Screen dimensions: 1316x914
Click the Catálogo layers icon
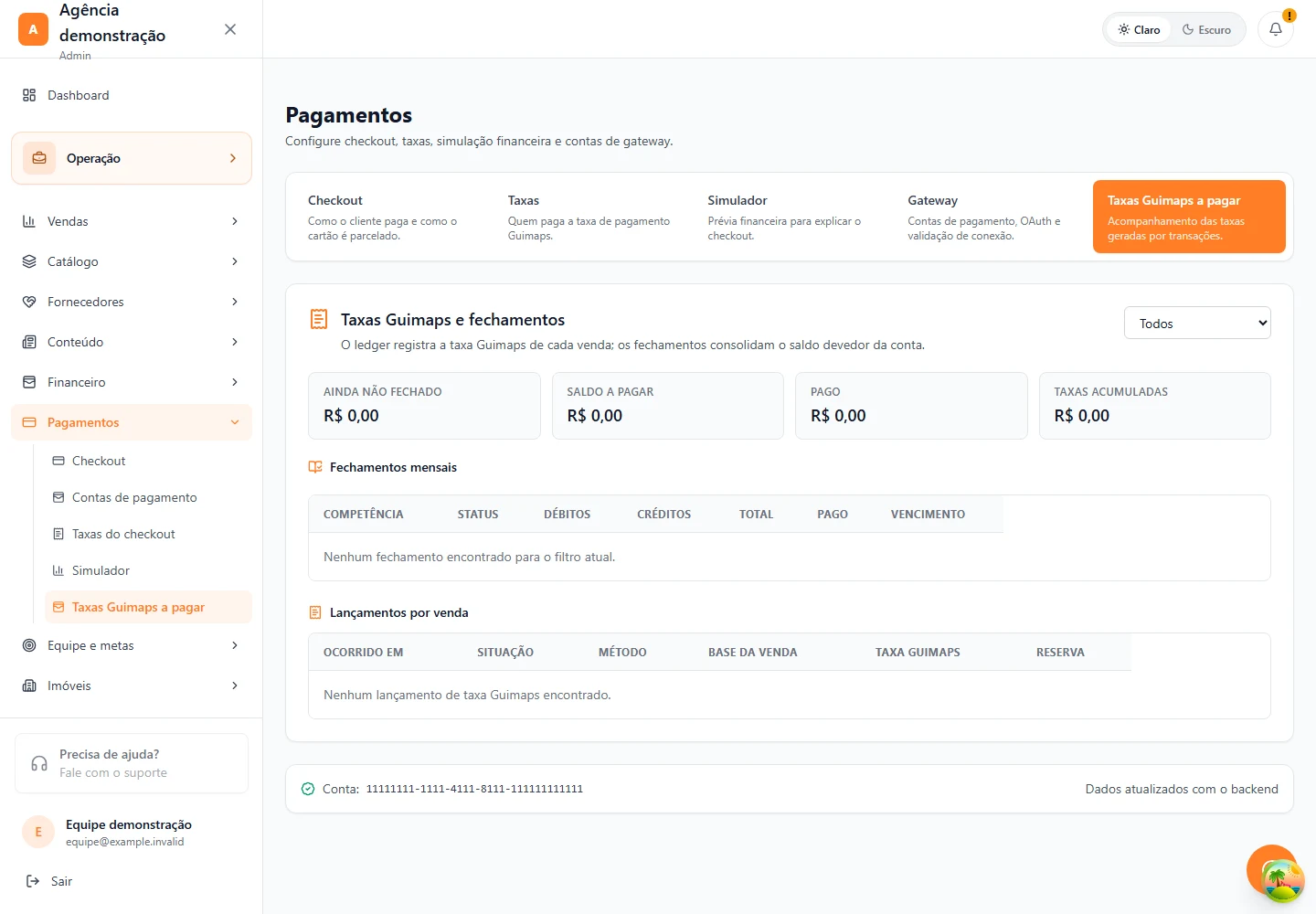click(29, 261)
